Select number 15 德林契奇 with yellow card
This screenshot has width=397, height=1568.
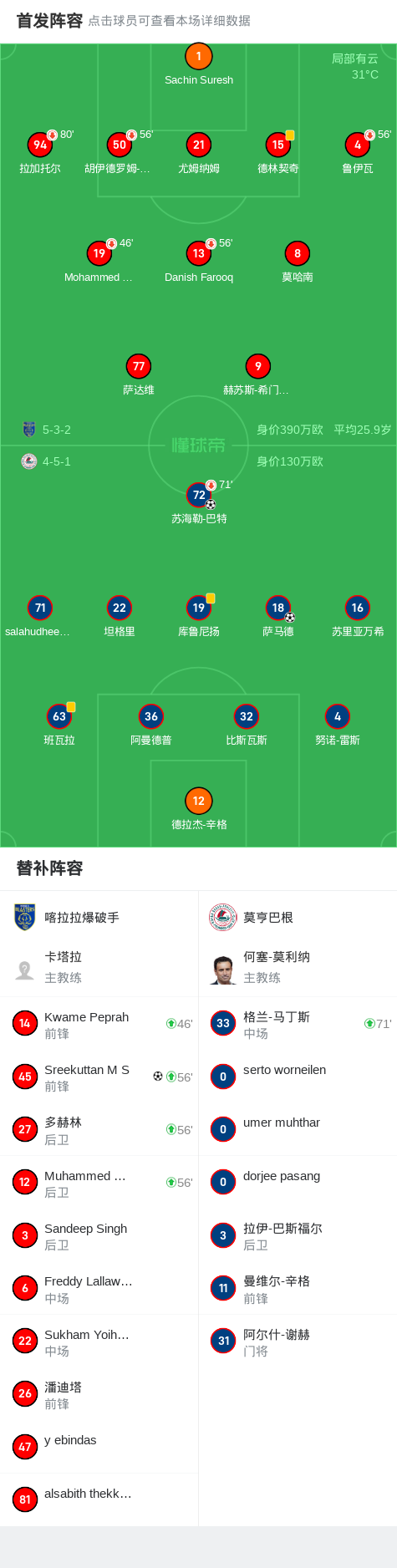(x=278, y=145)
